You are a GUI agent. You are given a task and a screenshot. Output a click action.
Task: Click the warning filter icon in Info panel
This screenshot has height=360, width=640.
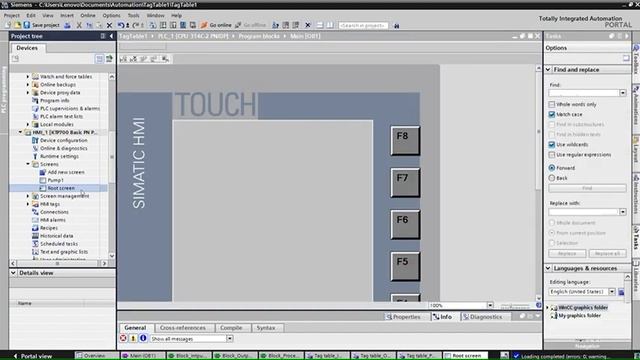tap(133, 338)
